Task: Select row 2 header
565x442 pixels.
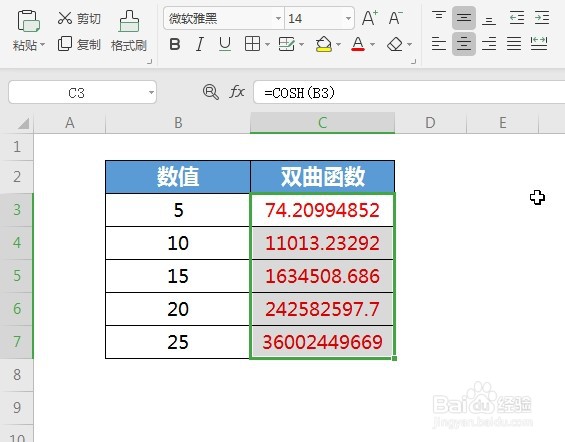Action: (x=17, y=177)
